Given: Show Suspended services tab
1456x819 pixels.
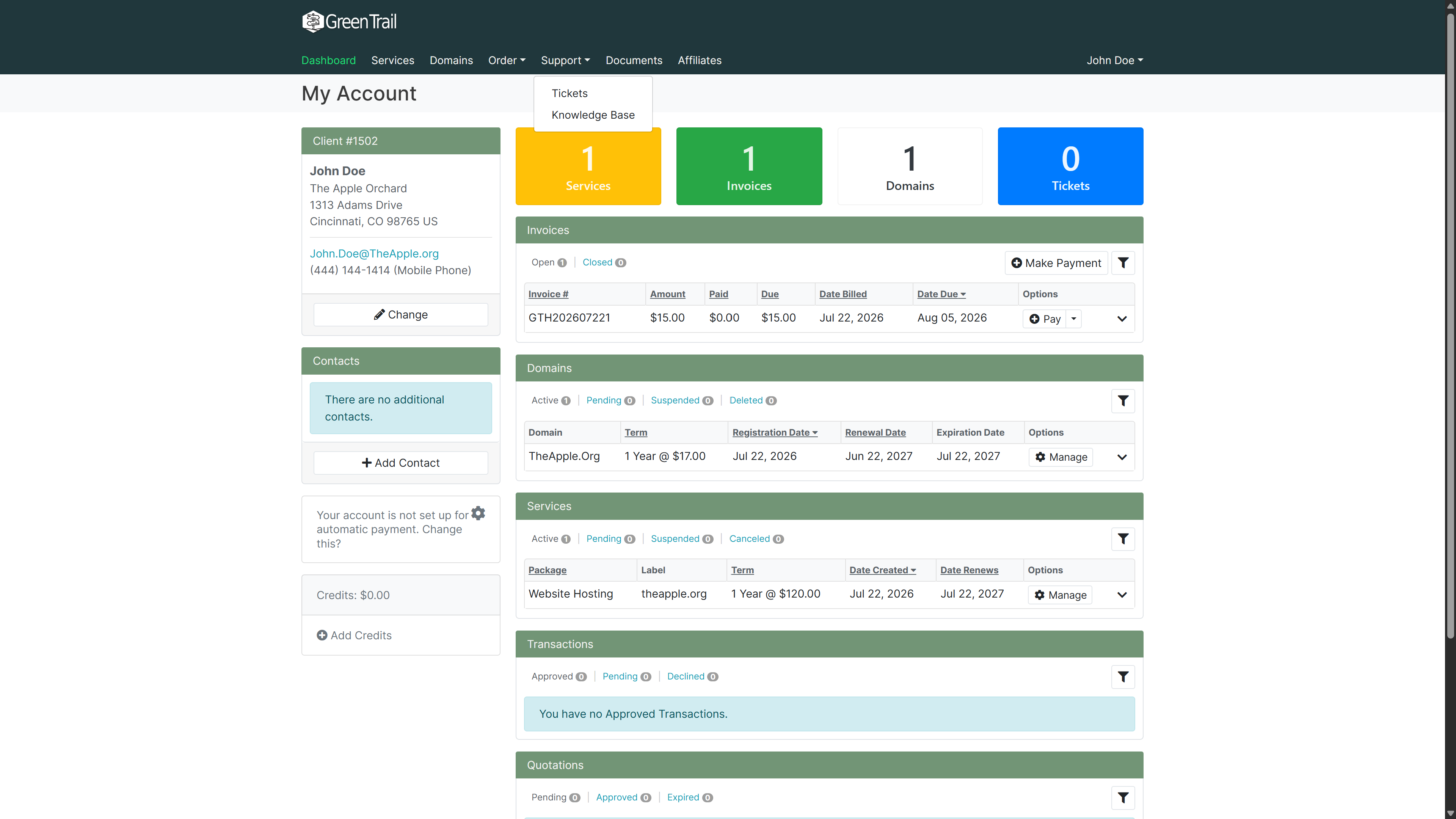Looking at the screenshot, I should point(682,539).
